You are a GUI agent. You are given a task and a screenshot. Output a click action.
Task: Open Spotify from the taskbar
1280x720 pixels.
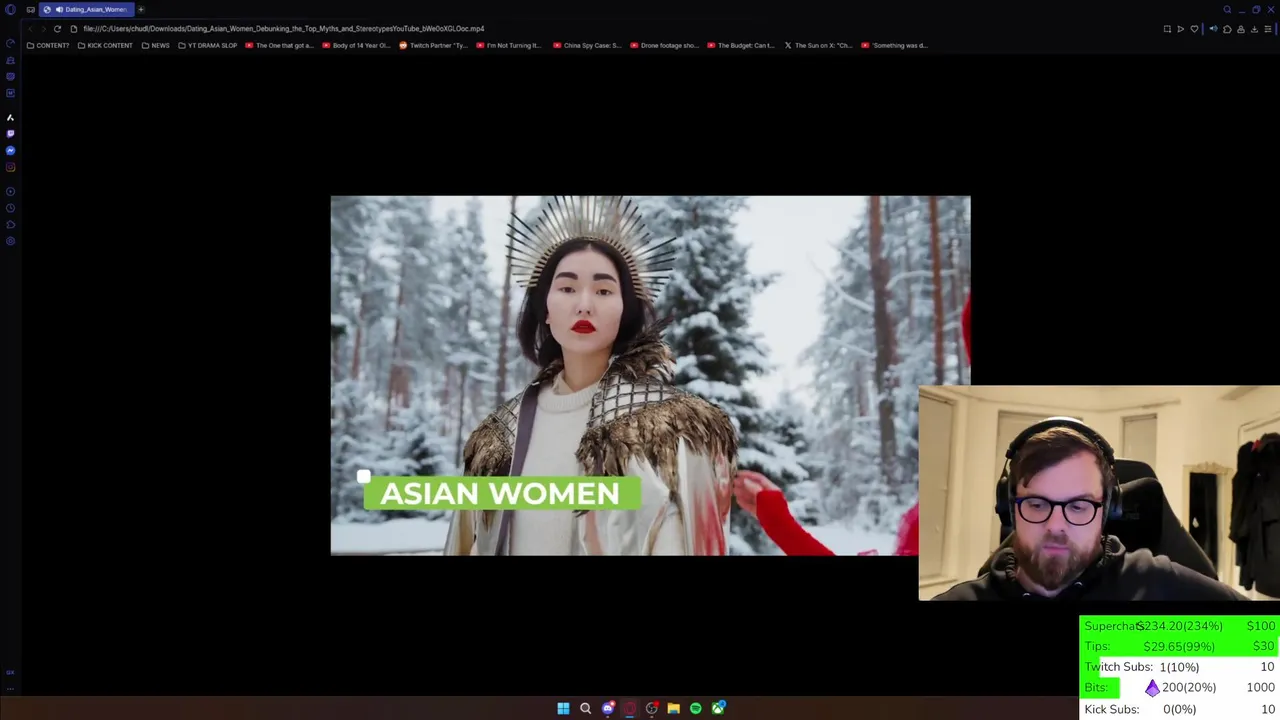pyautogui.click(x=696, y=708)
